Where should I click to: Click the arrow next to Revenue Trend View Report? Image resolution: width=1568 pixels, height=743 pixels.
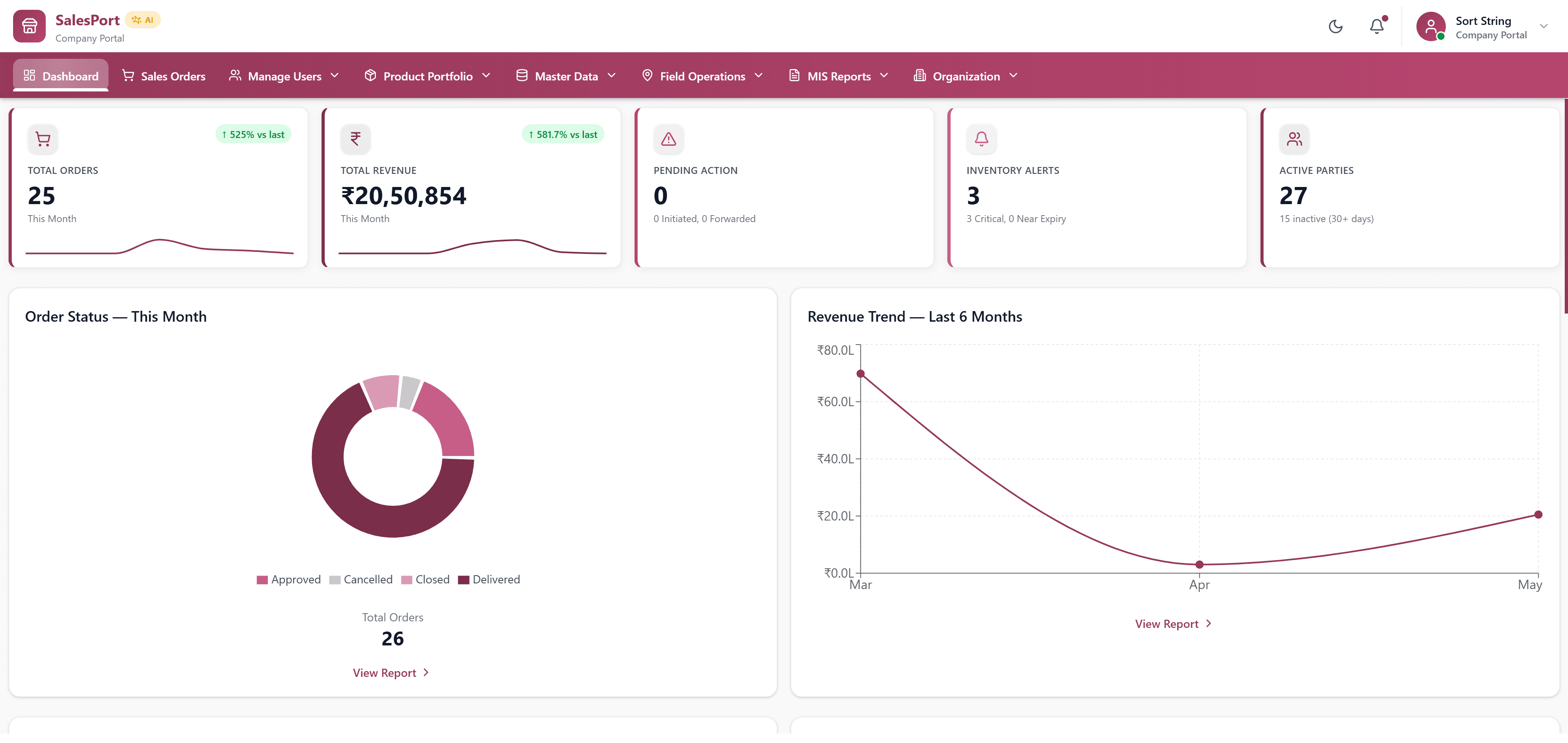[1208, 624]
